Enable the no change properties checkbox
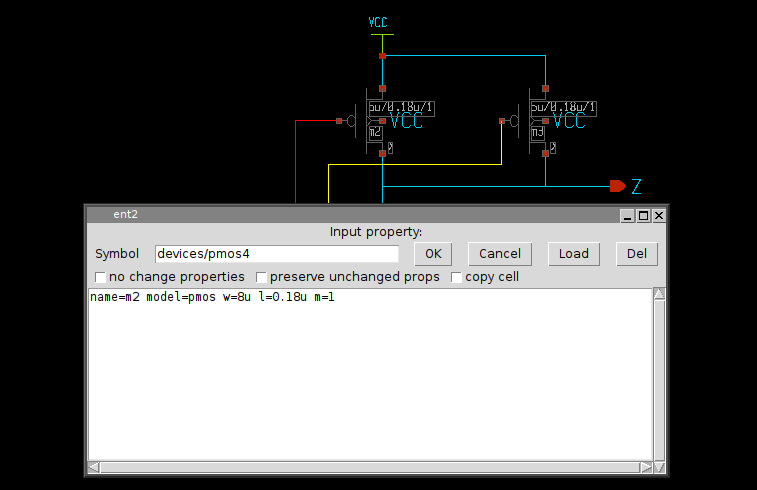Screen dimensions: 757x490 tap(100, 277)
